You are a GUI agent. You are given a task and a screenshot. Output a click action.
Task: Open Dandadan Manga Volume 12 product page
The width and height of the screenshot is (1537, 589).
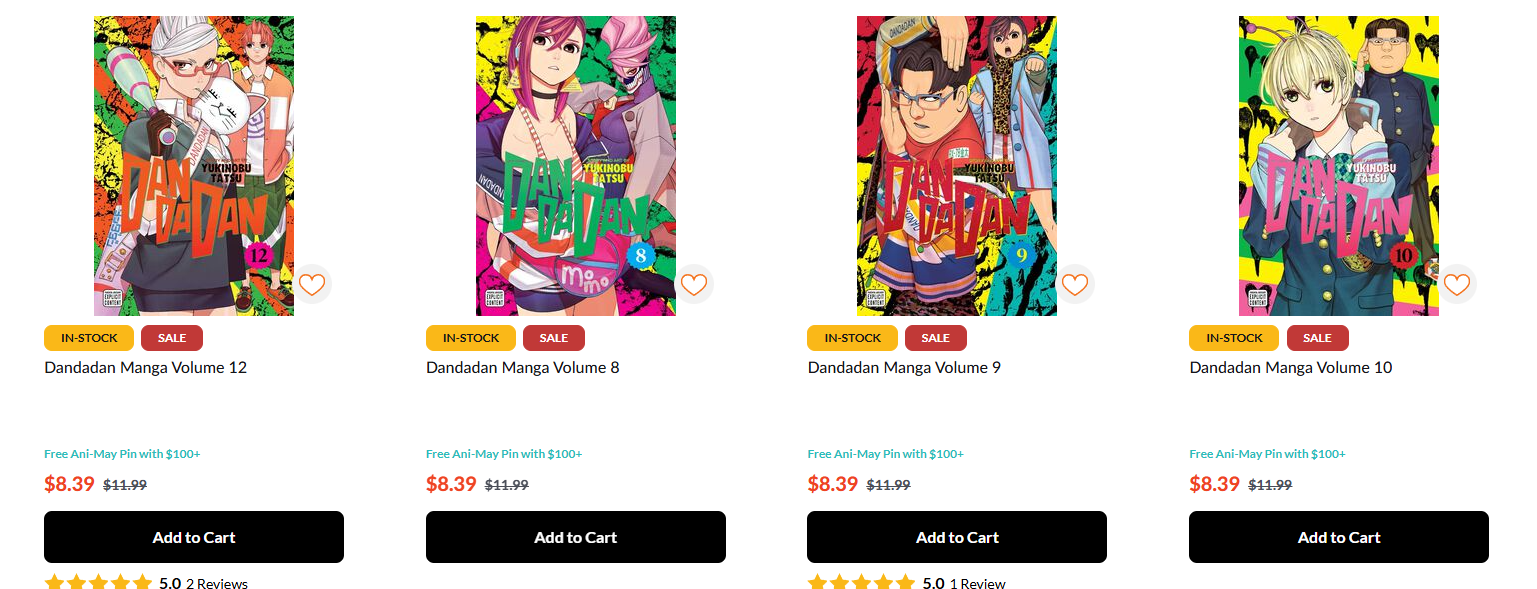pyautogui.click(x=145, y=367)
